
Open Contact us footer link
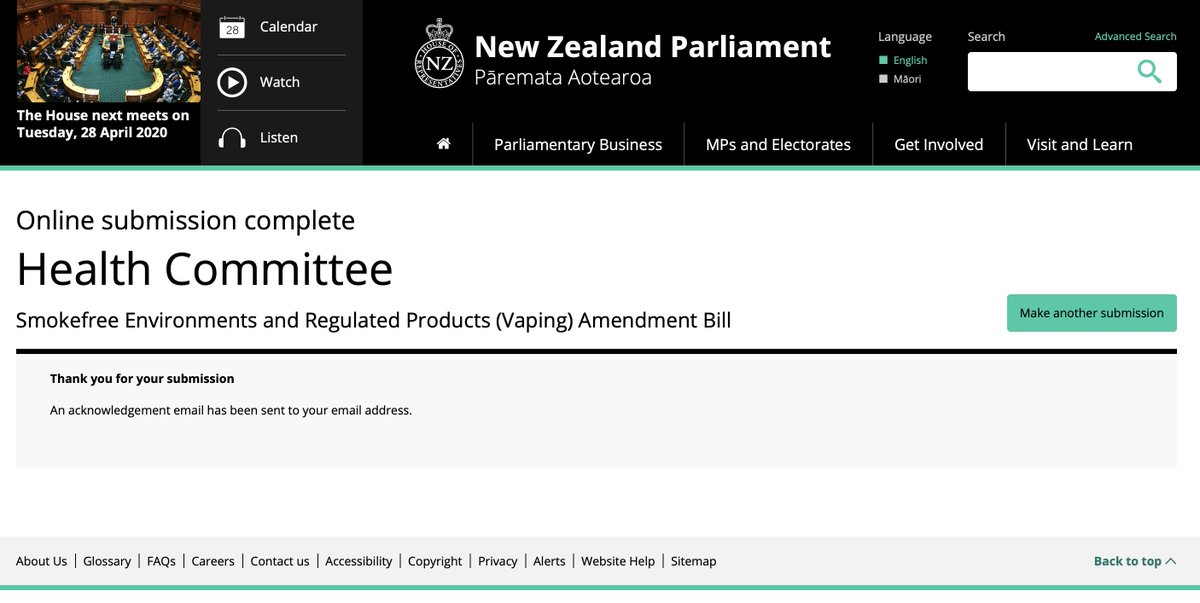click(280, 561)
